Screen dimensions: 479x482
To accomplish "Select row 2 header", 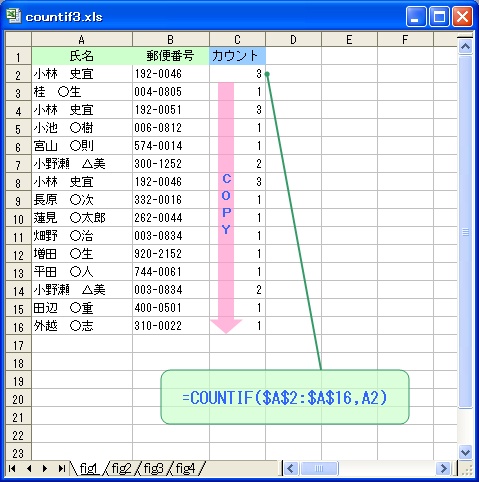I will [19, 74].
